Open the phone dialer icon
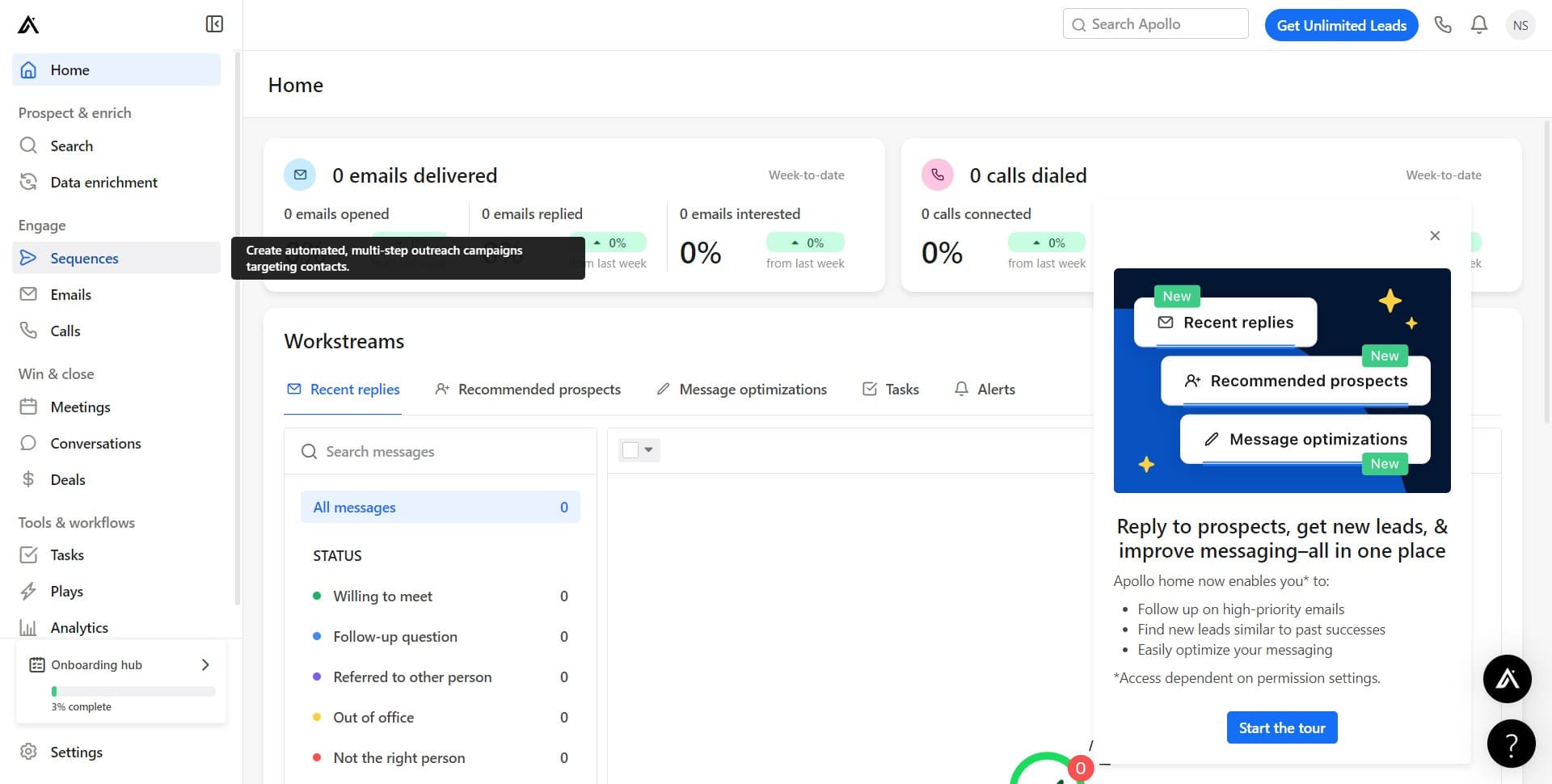This screenshot has height=784, width=1552. click(1443, 25)
